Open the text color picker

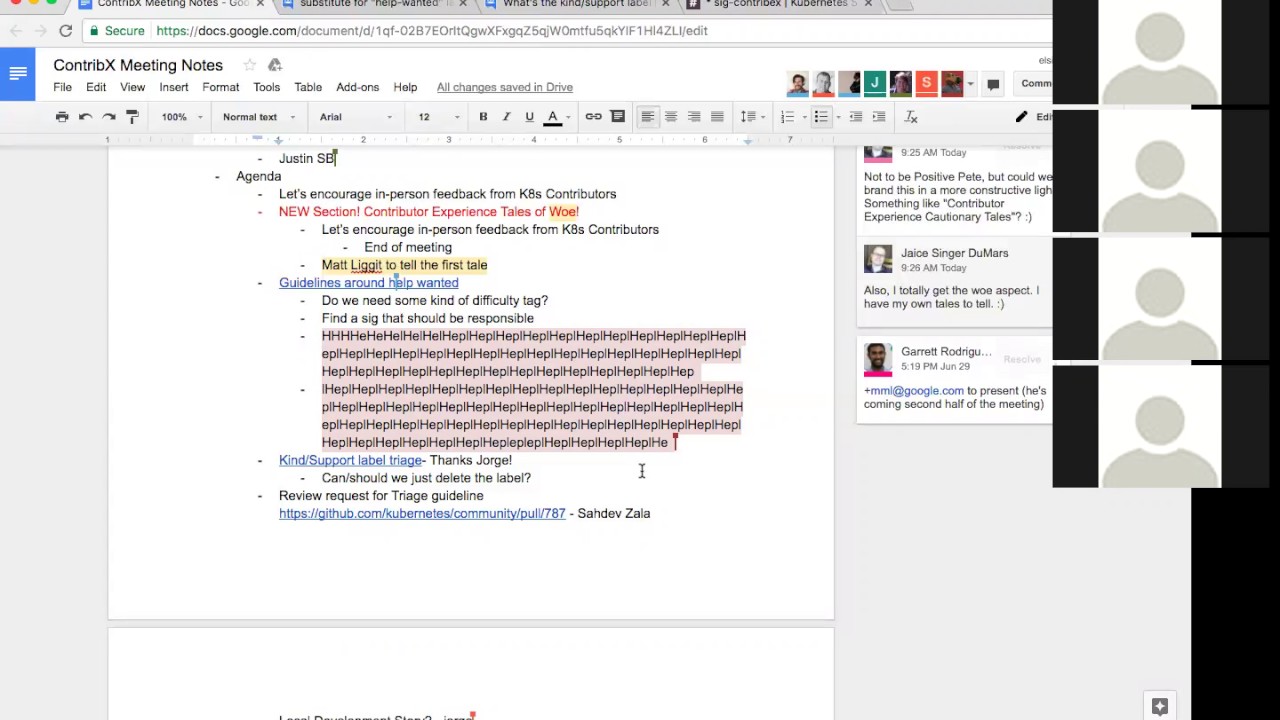[552, 117]
